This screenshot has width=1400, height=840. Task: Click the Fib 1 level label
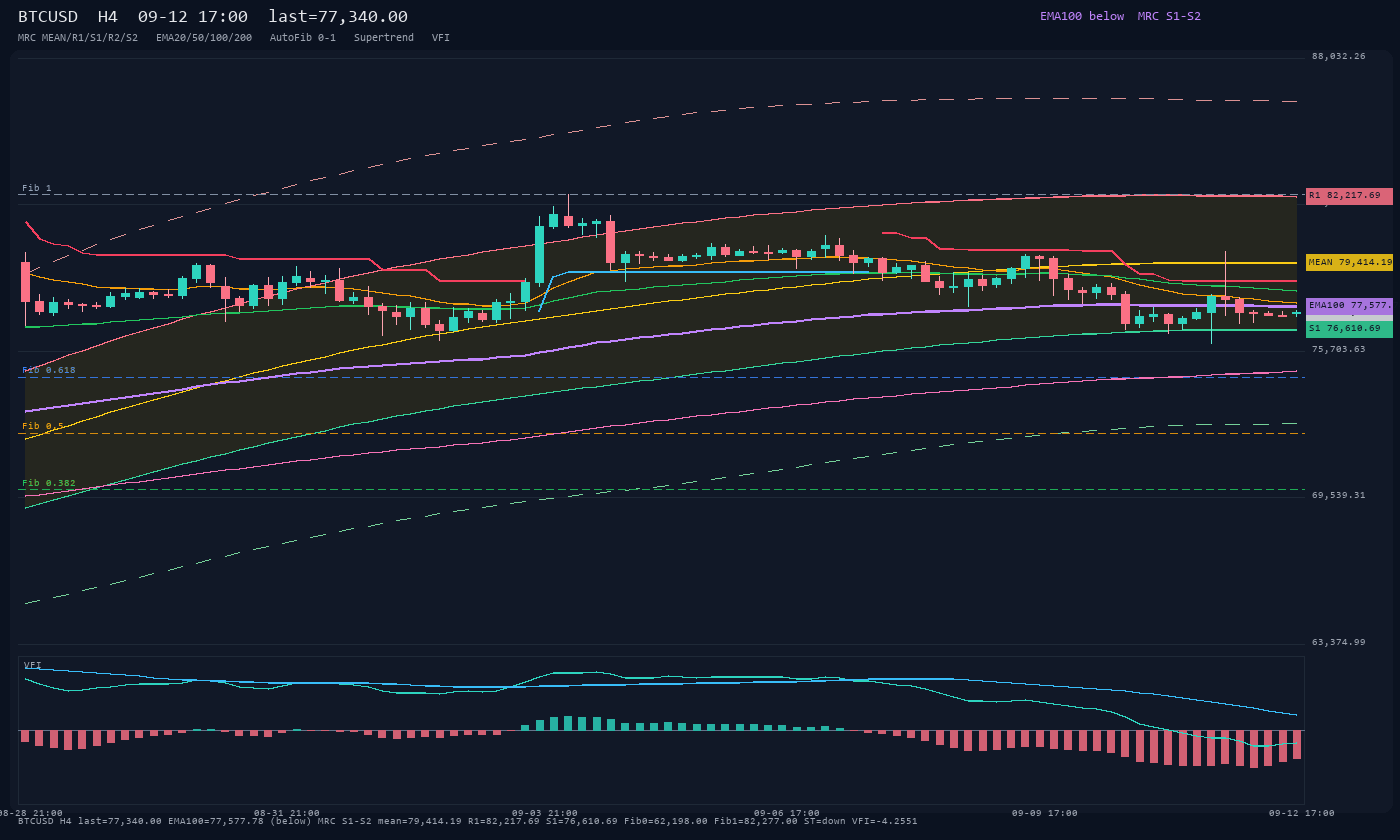click(x=37, y=188)
